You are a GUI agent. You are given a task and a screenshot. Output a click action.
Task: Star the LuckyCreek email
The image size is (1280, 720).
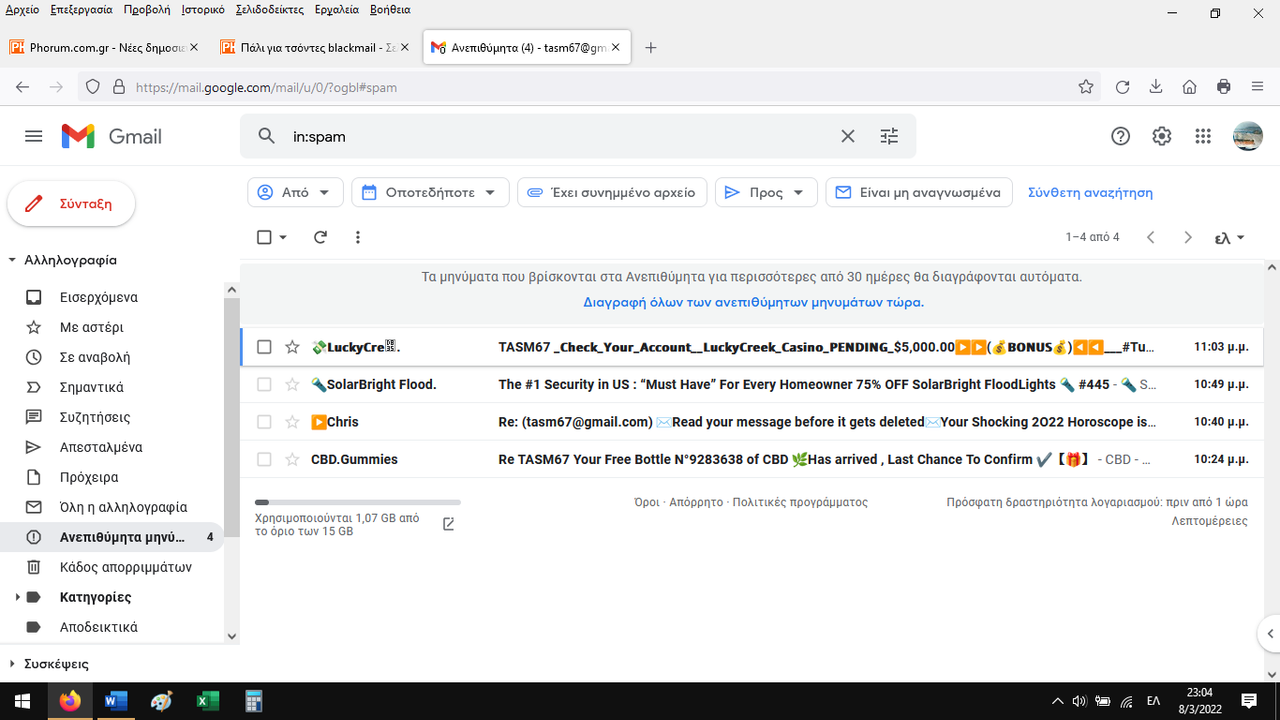coord(292,347)
